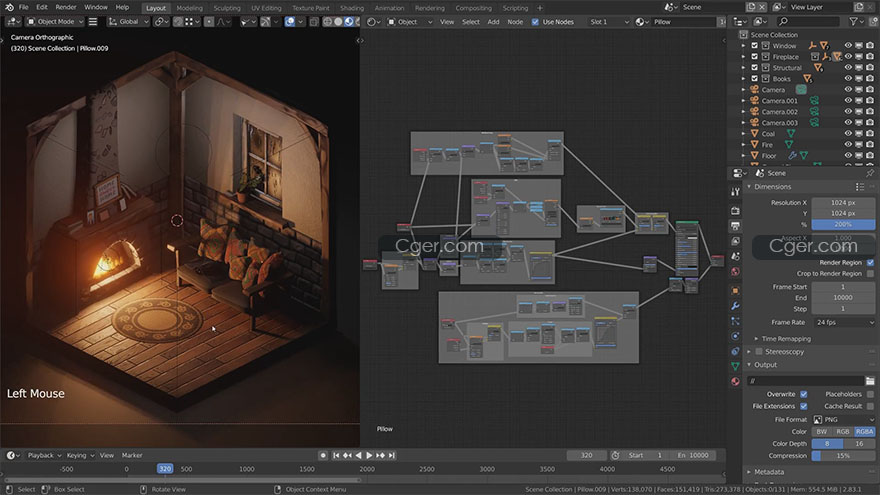
Task: Open the Physics properties icon
Action: [x=735, y=336]
